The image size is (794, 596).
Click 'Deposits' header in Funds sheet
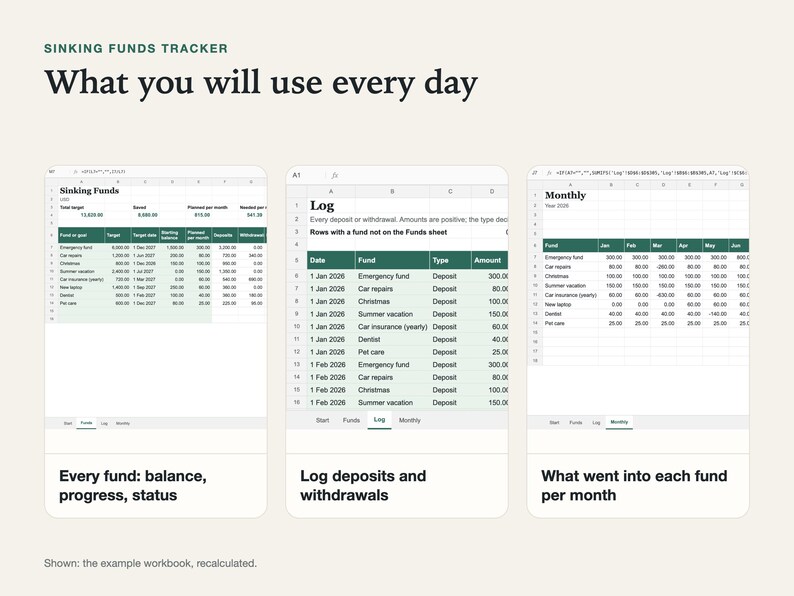tap(224, 235)
